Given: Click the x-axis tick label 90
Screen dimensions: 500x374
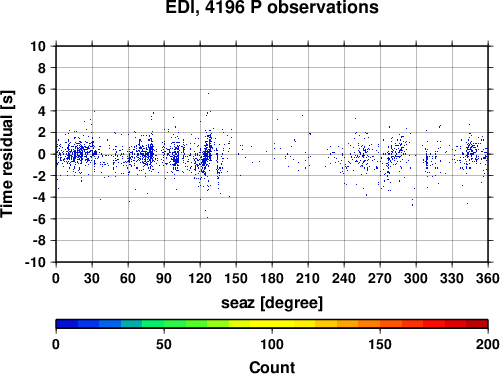Looking at the screenshot, I should (x=164, y=278).
